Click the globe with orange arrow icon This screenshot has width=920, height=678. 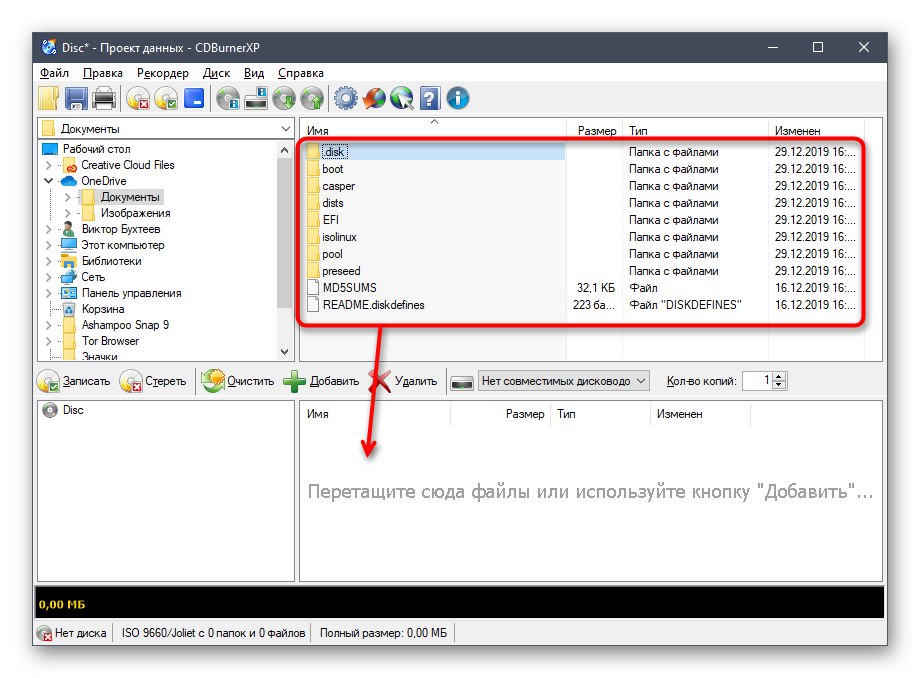point(374,98)
